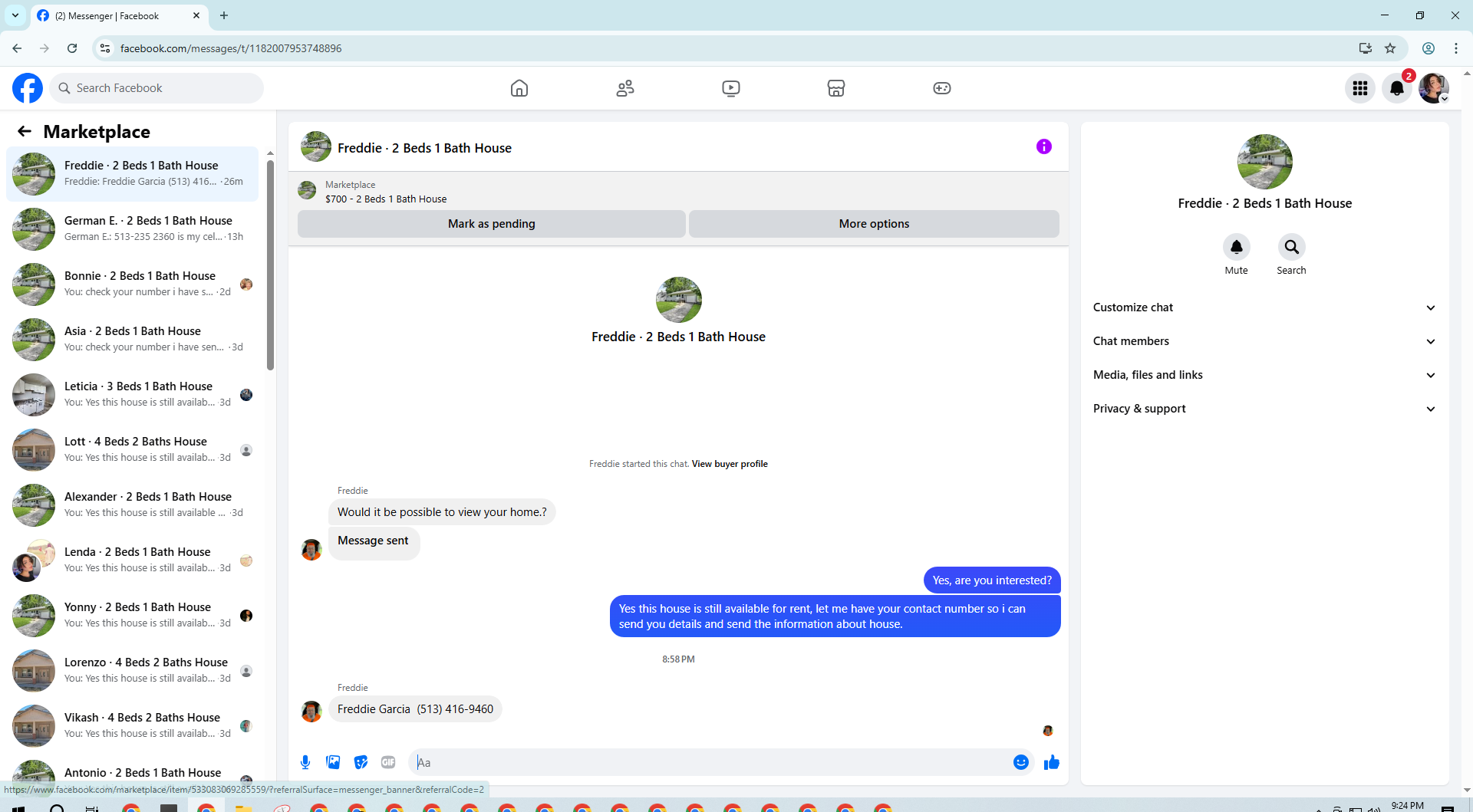The height and width of the screenshot is (812, 1473).
Task: Select the Freddie conversation in list
Action: pos(133,174)
